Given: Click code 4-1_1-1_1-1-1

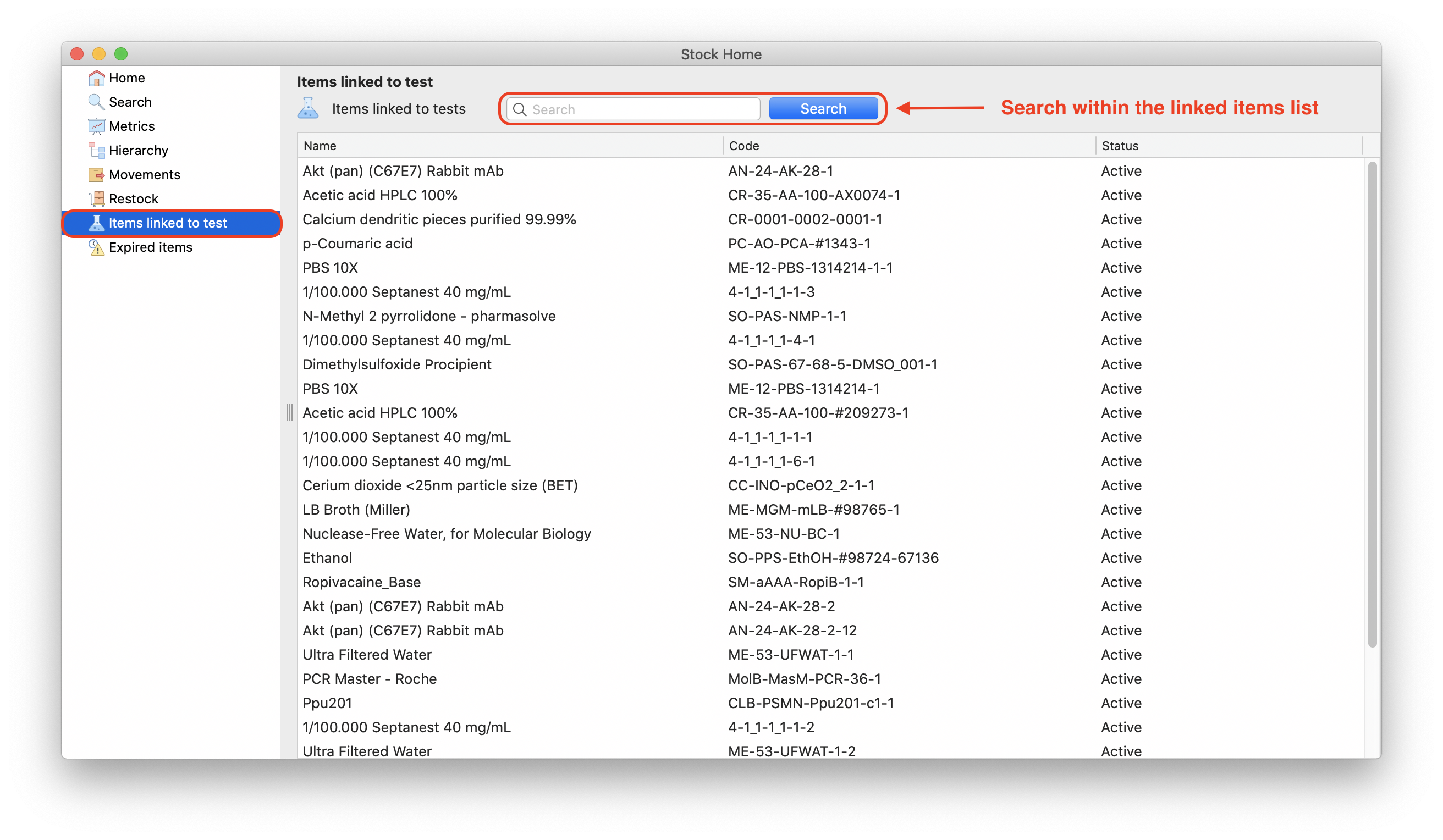Looking at the screenshot, I should click(770, 437).
